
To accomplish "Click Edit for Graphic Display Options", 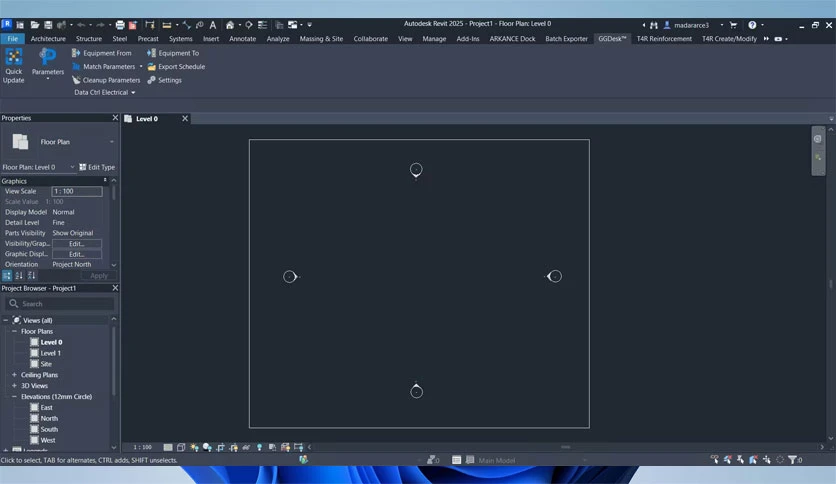I will point(77,254).
